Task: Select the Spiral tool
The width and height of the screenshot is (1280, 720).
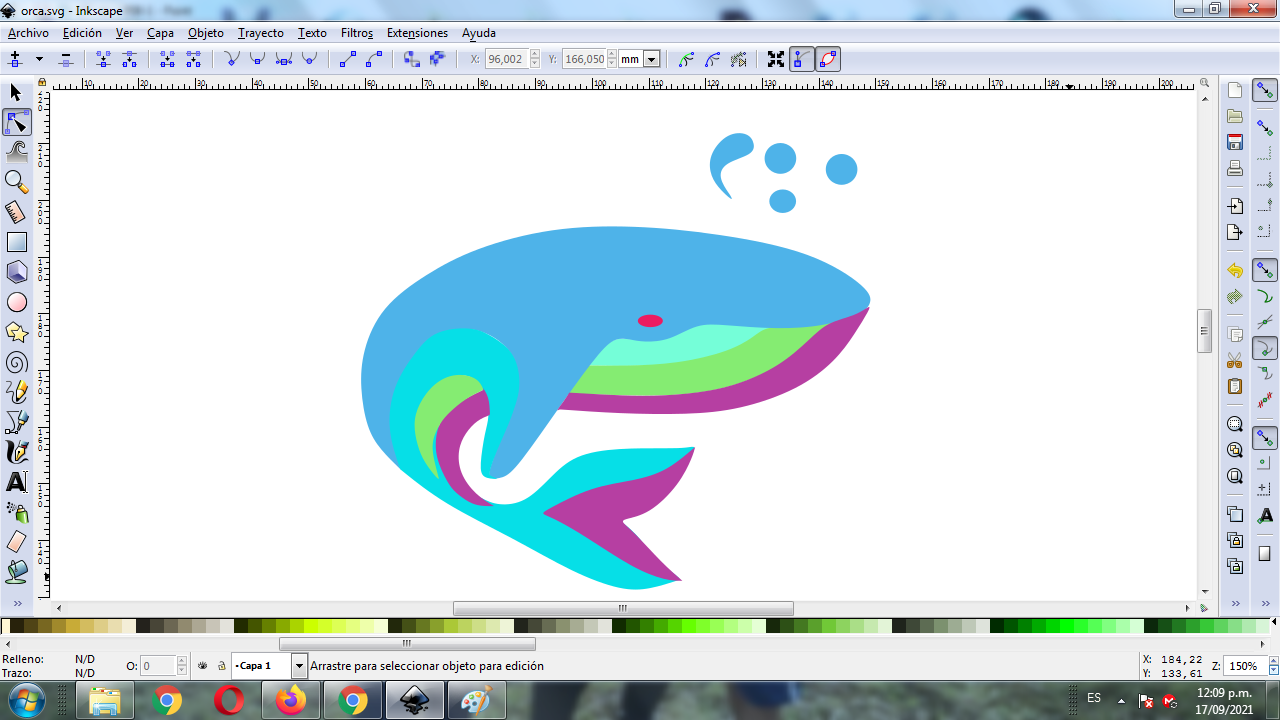Action: point(16,362)
